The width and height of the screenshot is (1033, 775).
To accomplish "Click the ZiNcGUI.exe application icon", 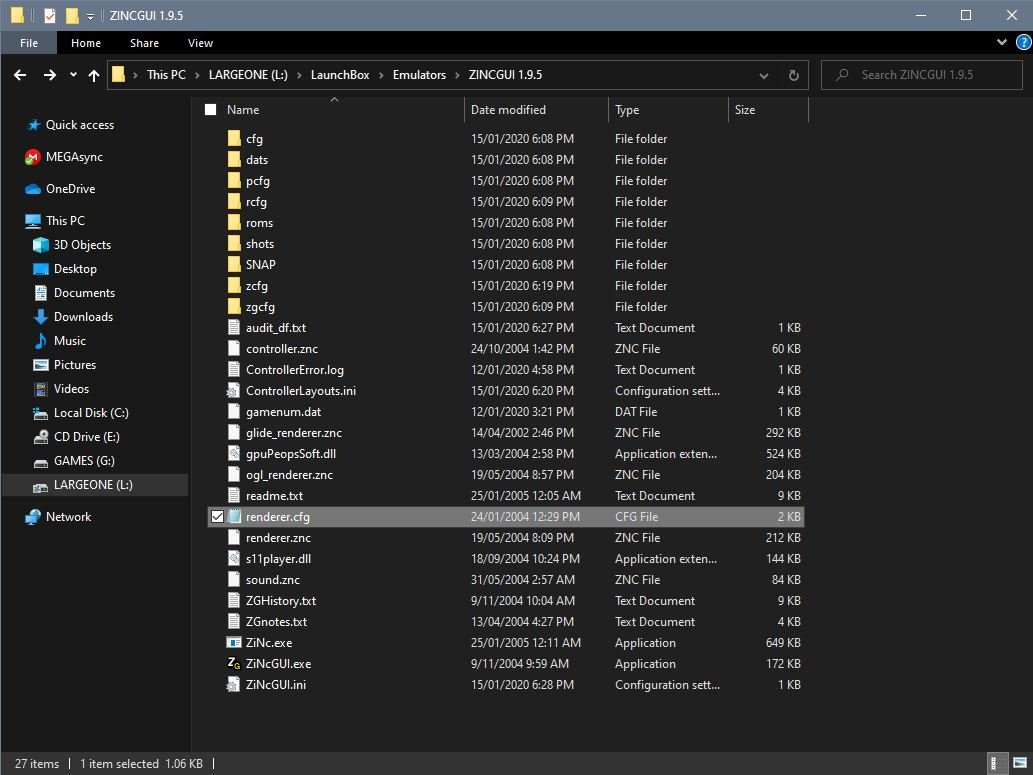I will tap(234, 664).
